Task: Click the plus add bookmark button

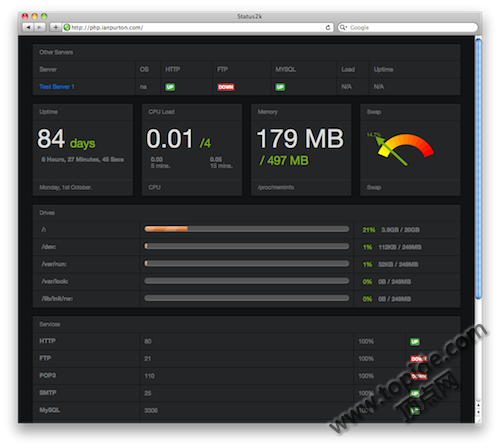Action: point(55,27)
